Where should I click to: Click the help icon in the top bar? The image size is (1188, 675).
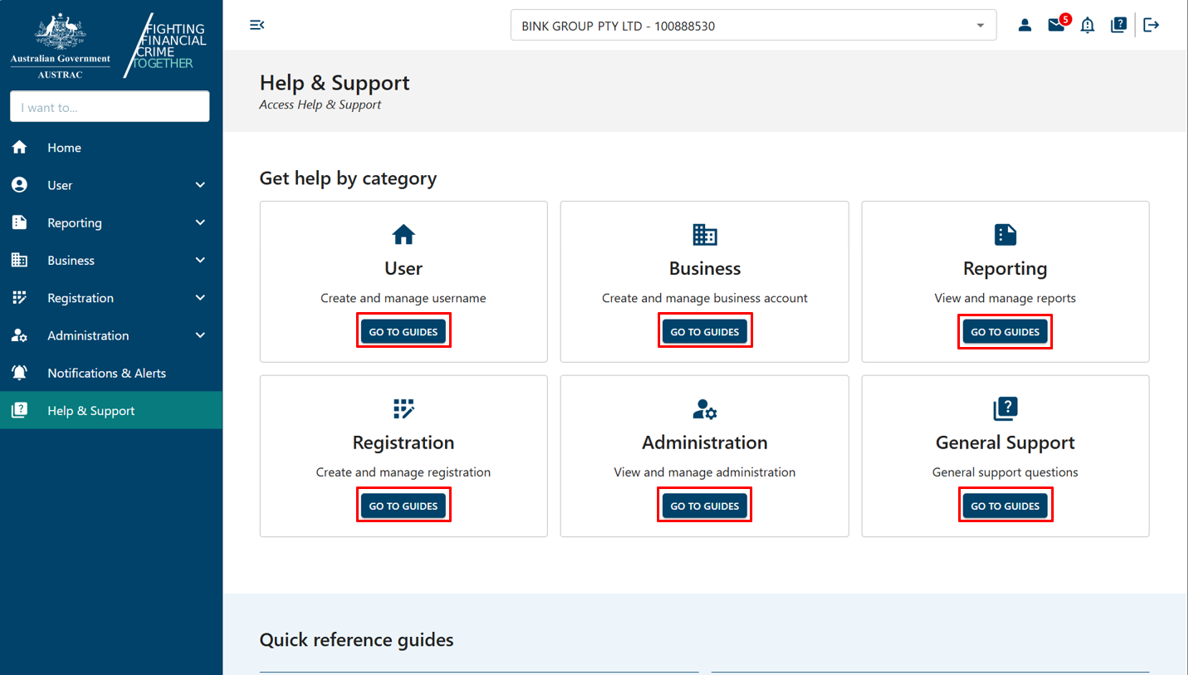[1118, 25]
